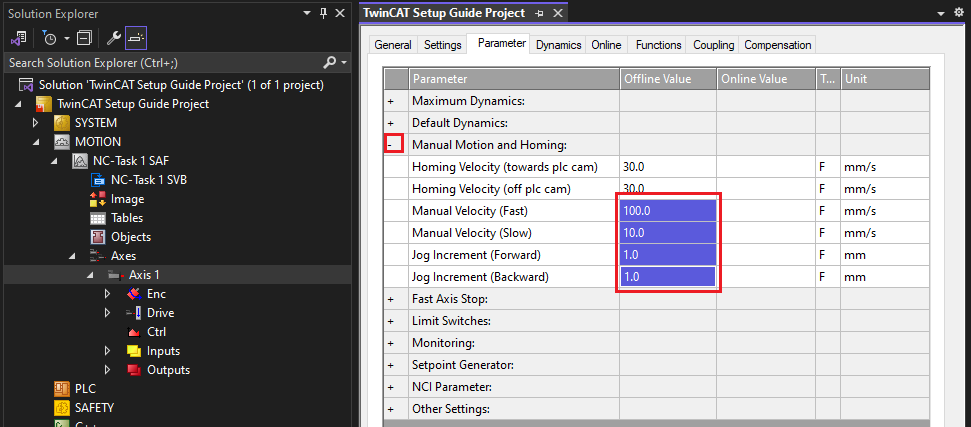Screen dimensions: 971x427
Task: Close the Solution Explorer panel
Action: pyautogui.click(x=339, y=13)
